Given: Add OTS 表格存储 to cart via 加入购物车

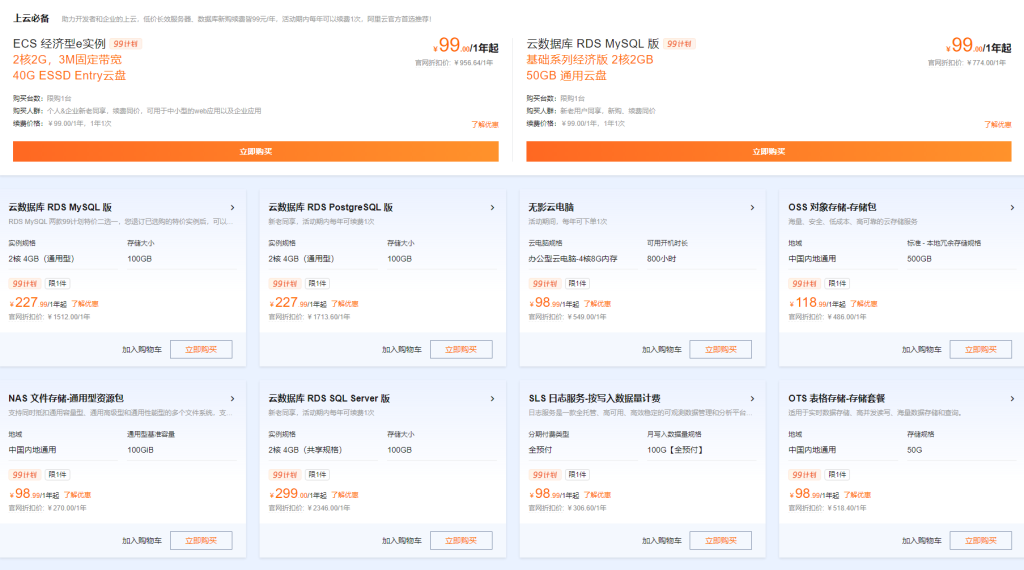Looking at the screenshot, I should coord(921,541).
